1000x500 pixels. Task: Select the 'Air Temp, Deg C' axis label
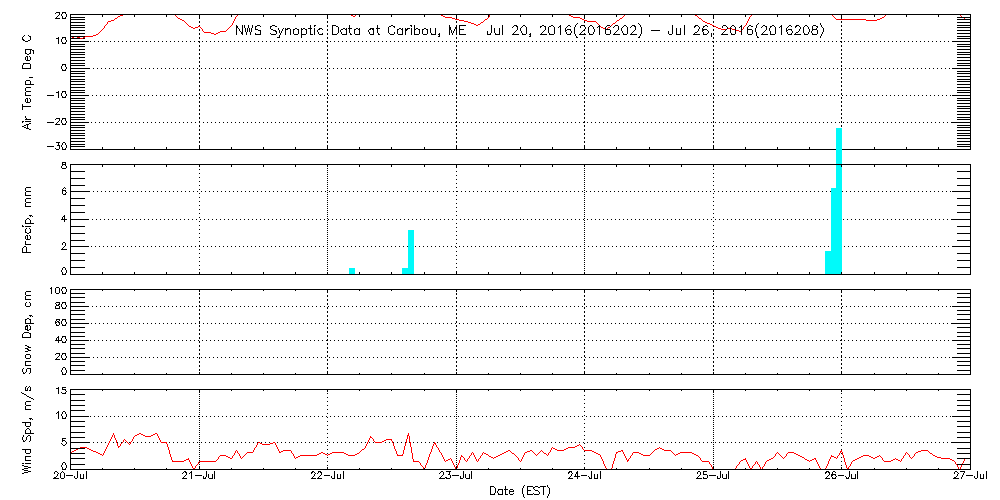28,81
